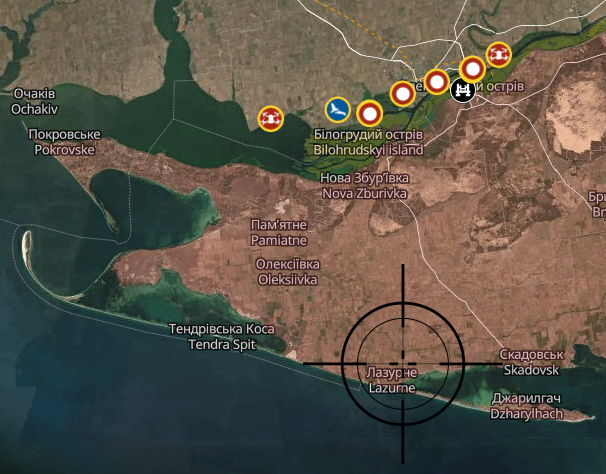Screen dimensions: 606x474
Task: Click the Lazurne label inside the crosshair
Action: click(x=392, y=380)
